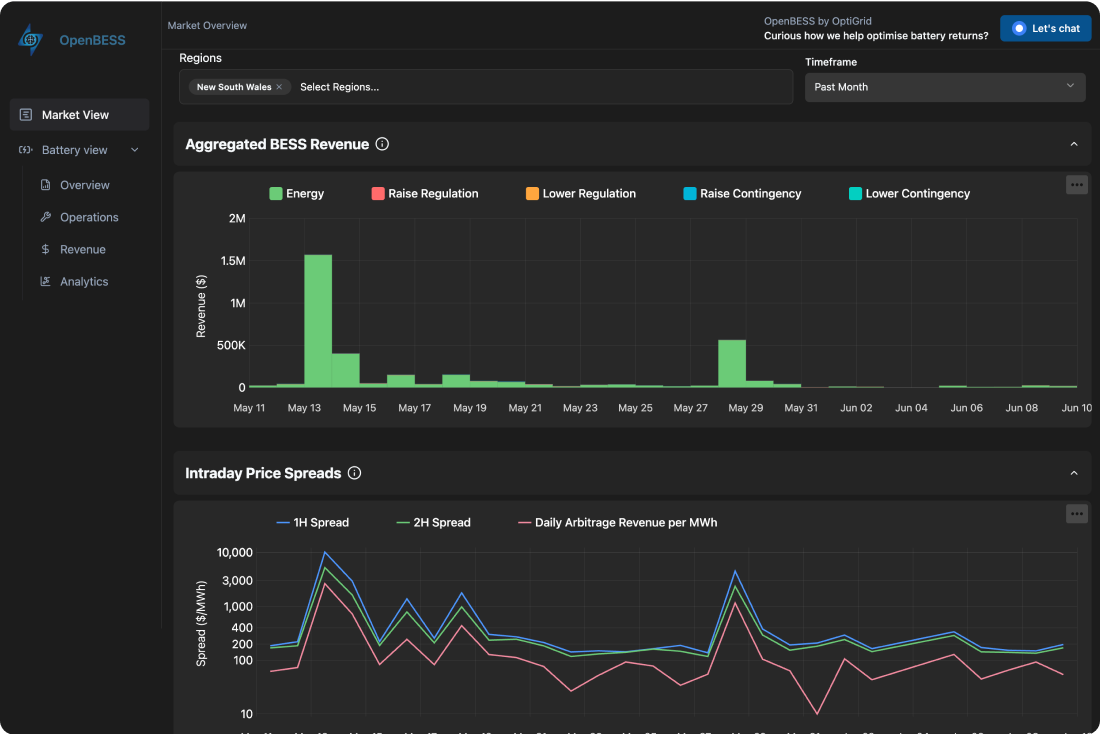Open the Past Month timeframe dropdown
This screenshot has height=734, width=1100.
(x=944, y=87)
